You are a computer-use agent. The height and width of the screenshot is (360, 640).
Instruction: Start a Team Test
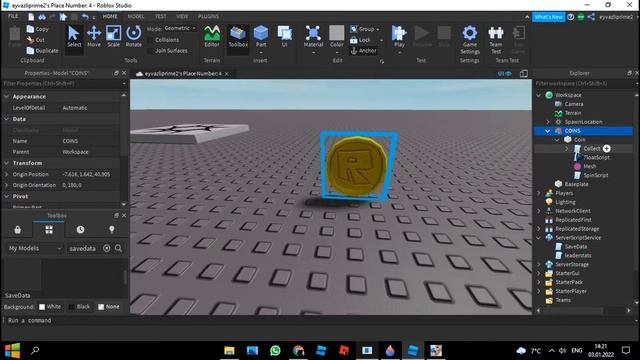point(496,40)
